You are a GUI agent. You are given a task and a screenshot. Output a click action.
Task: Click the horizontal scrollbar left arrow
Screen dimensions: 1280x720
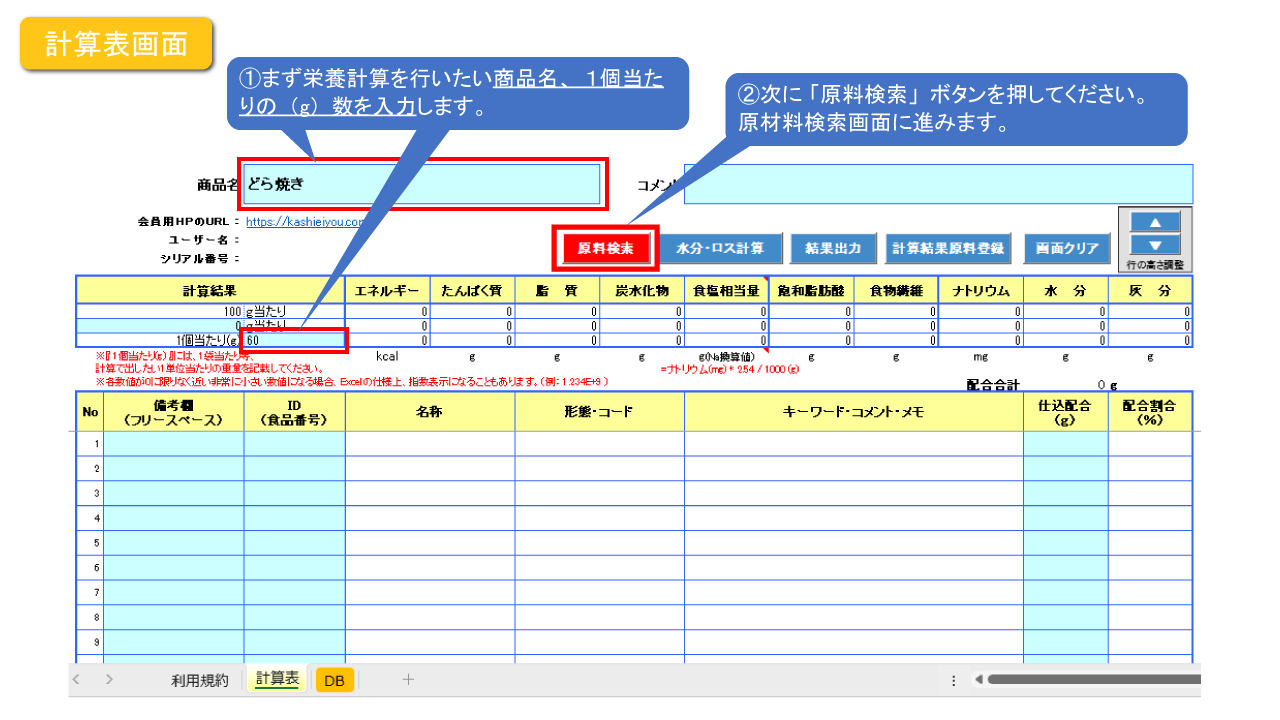[x=979, y=680]
